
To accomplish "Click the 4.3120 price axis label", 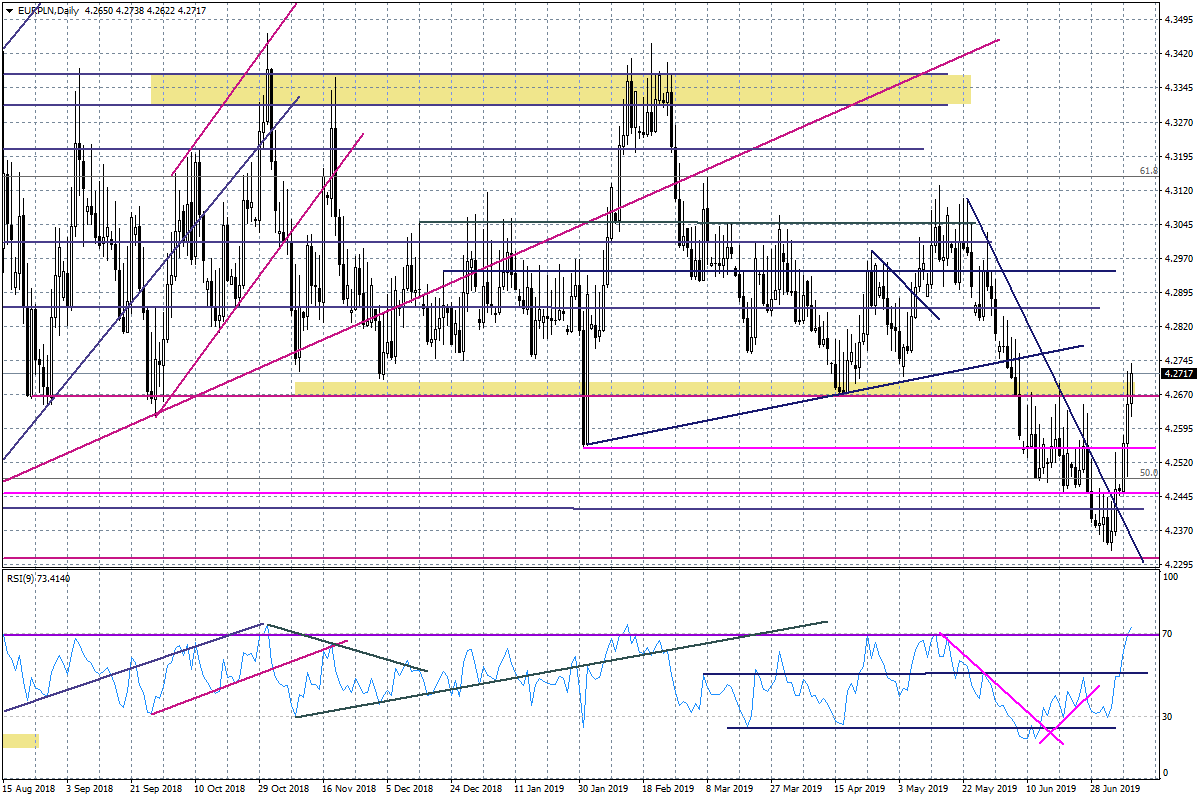I will point(1180,190).
